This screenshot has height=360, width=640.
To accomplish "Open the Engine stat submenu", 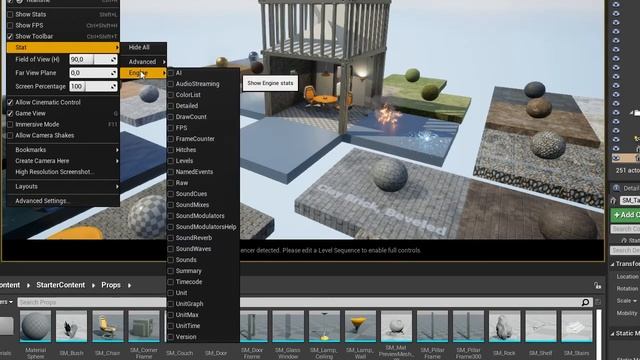I will tap(143, 73).
